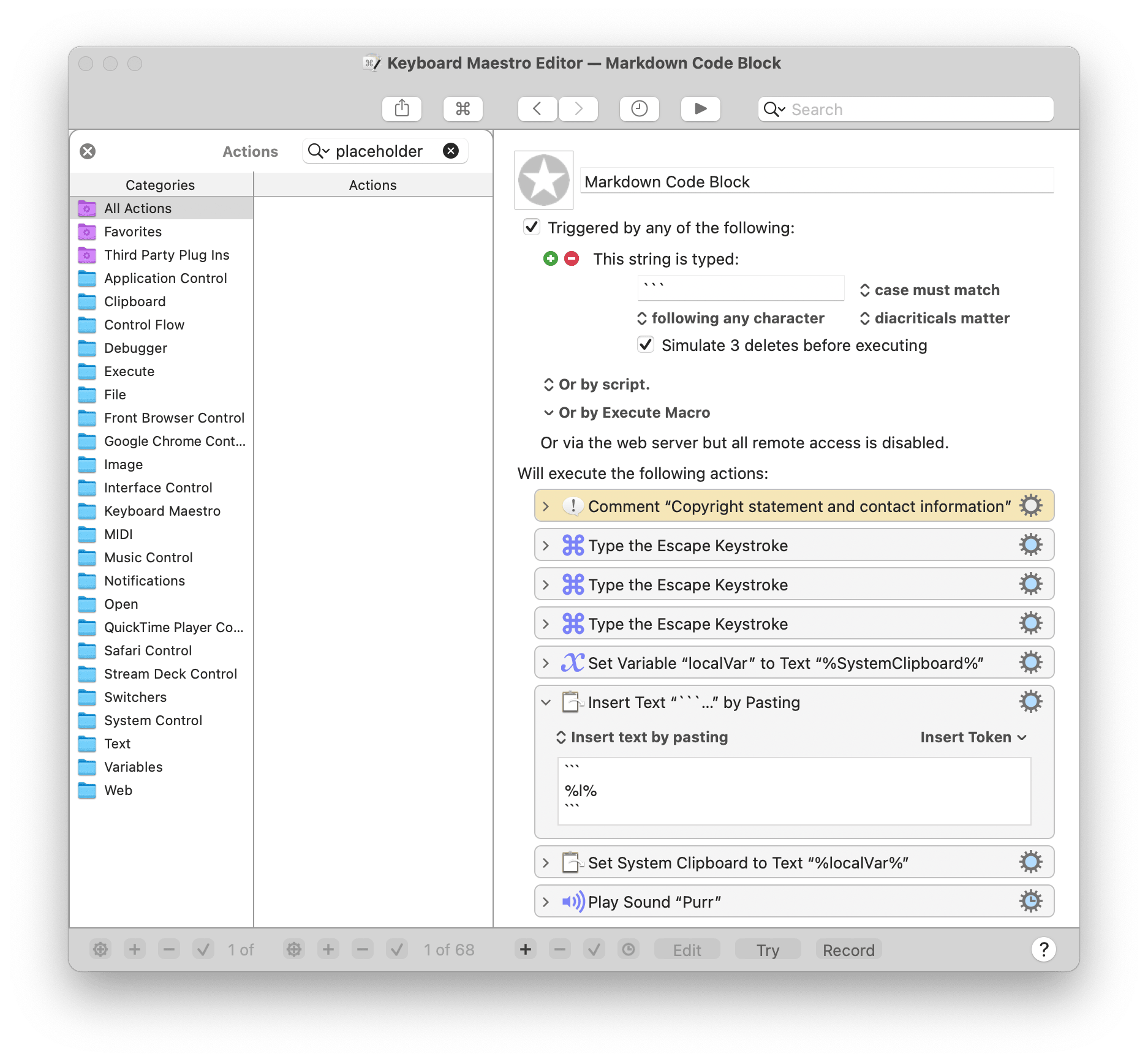Select the Web category
This screenshot has width=1148, height=1062.
162,790
